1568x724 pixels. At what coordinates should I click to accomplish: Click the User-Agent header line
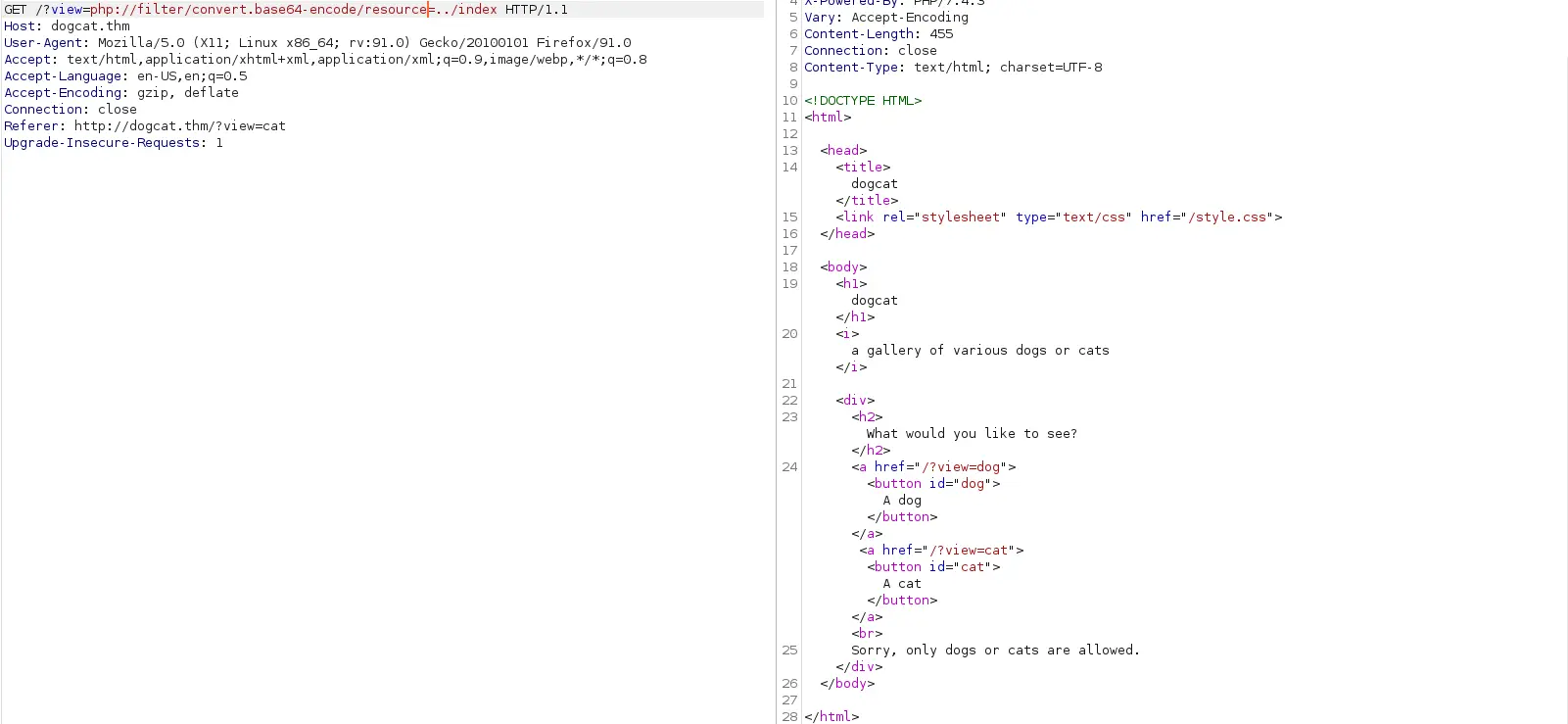coord(317,43)
